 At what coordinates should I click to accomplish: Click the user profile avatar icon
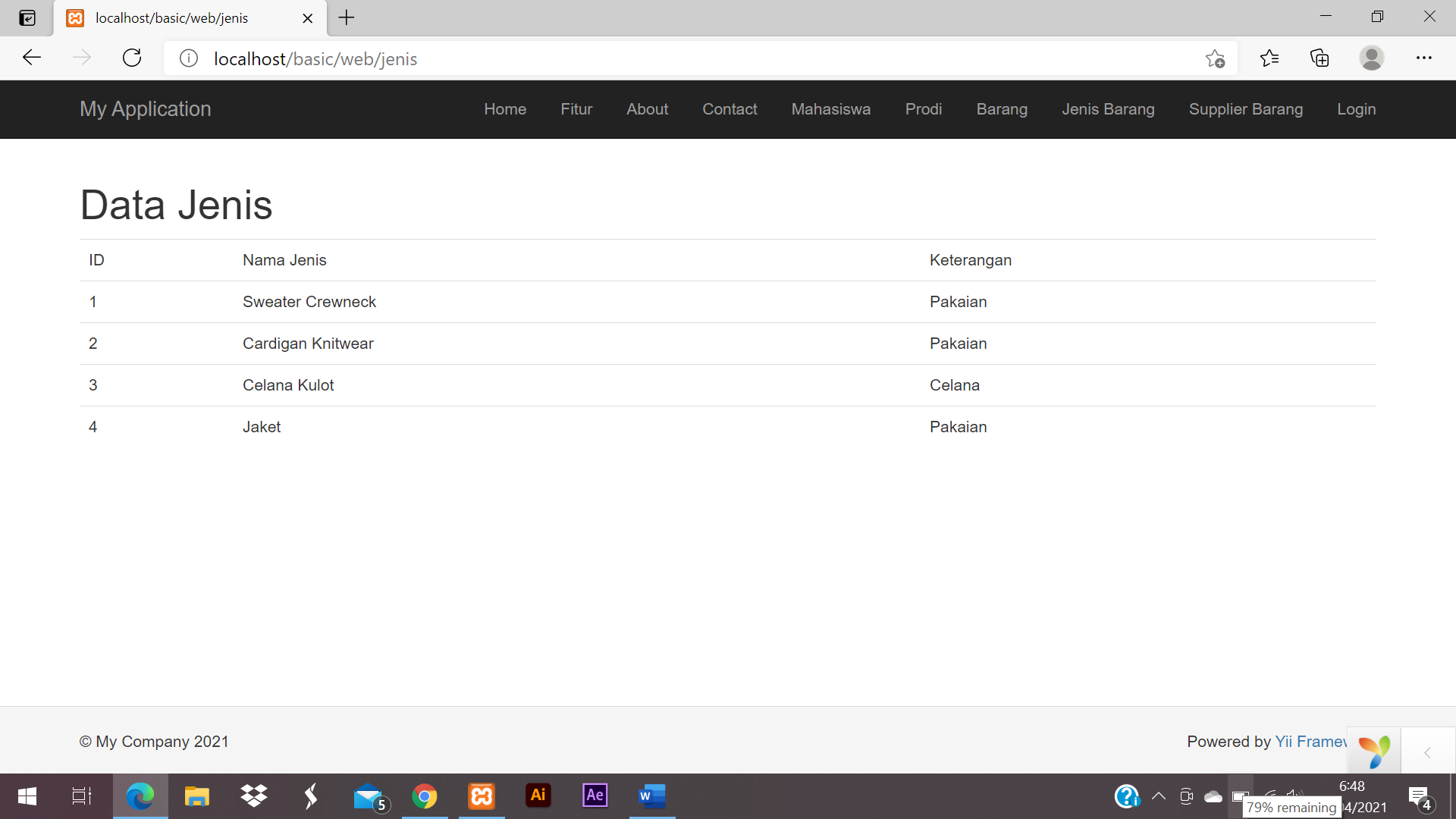pyautogui.click(x=1371, y=58)
